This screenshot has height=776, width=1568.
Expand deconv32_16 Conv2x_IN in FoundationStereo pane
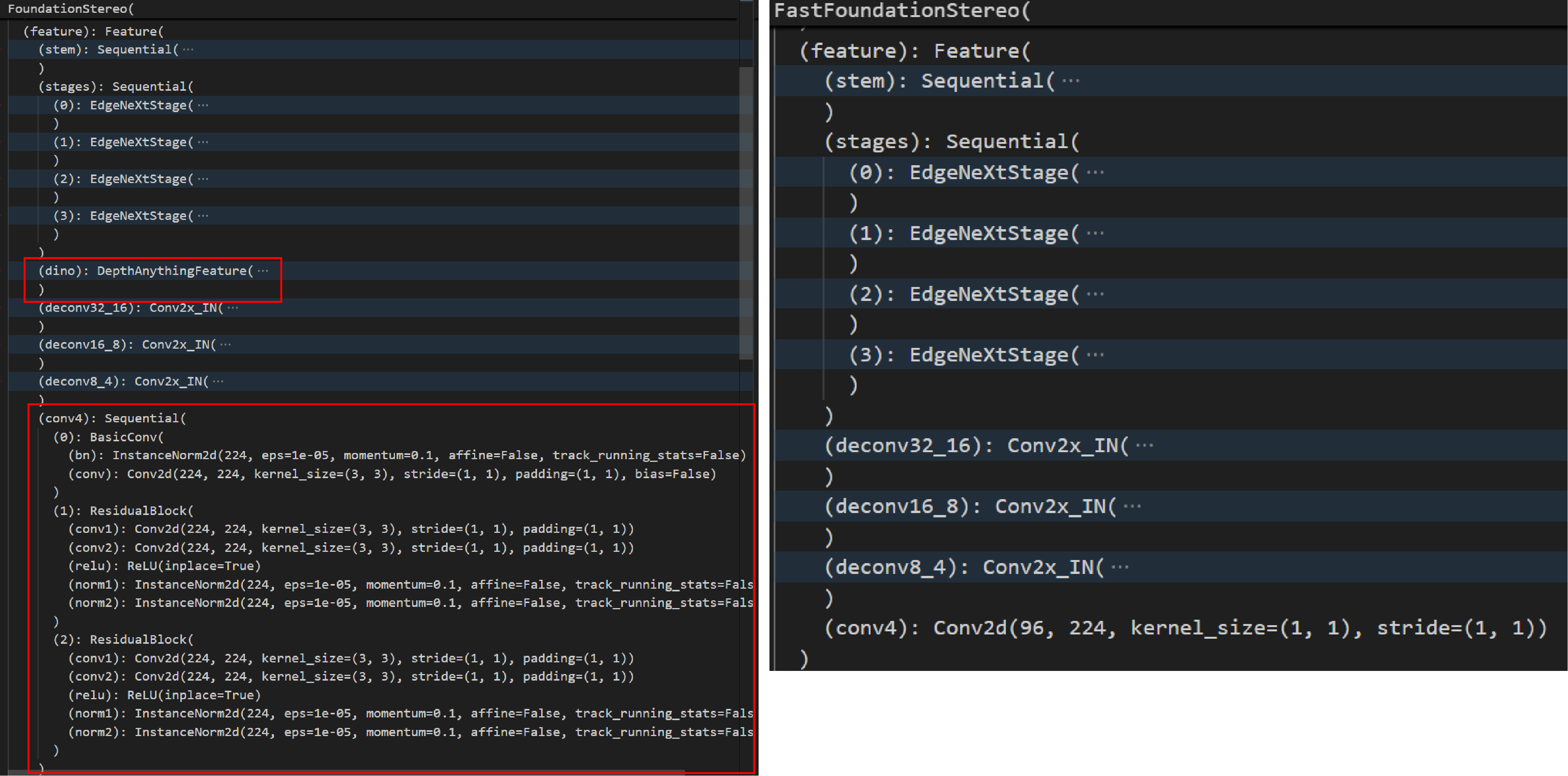tap(233, 308)
